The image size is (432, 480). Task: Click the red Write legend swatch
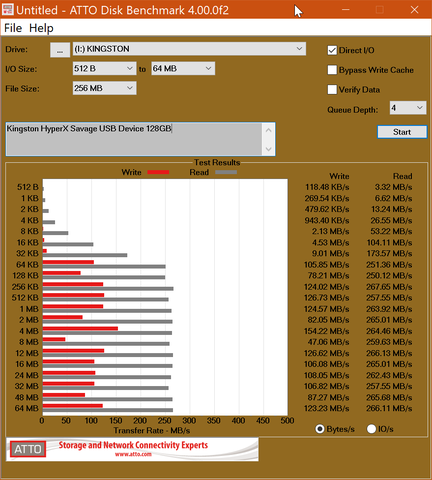click(x=158, y=172)
